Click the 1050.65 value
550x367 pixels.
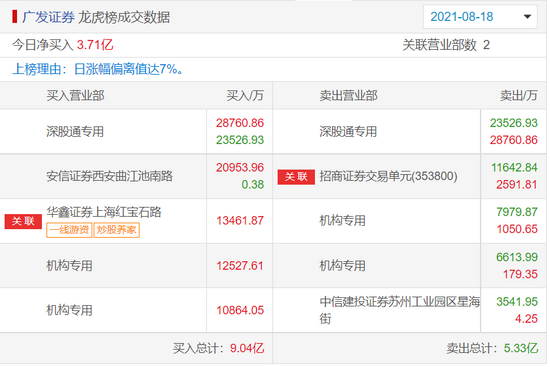coord(517,229)
